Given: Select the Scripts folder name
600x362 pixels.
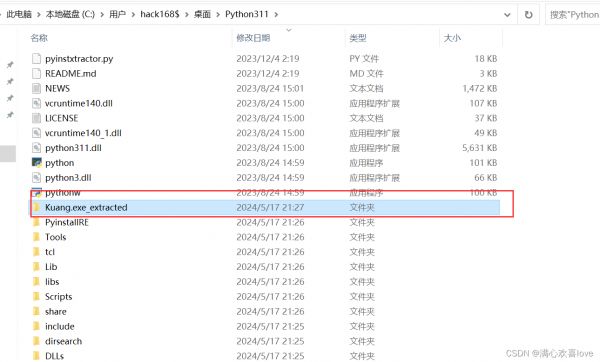Looking at the screenshot, I should click(x=59, y=297).
